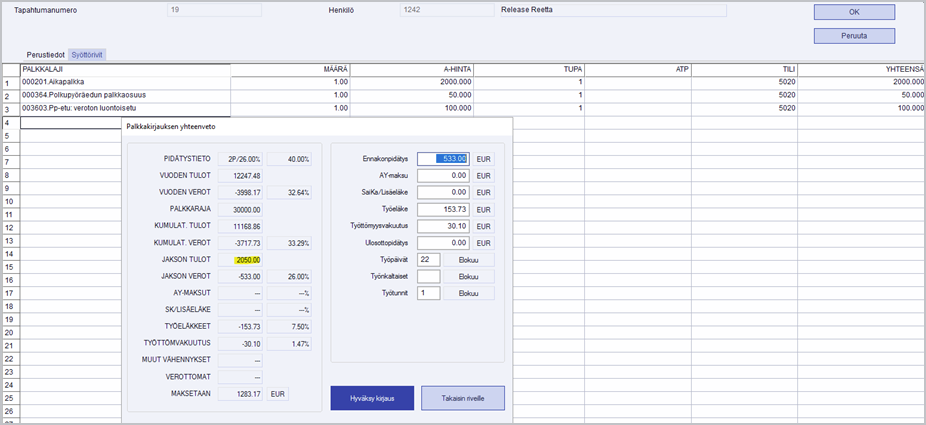This screenshot has width=926, height=425.
Task: Click the AY-maksu input field
Action: pos(442,175)
